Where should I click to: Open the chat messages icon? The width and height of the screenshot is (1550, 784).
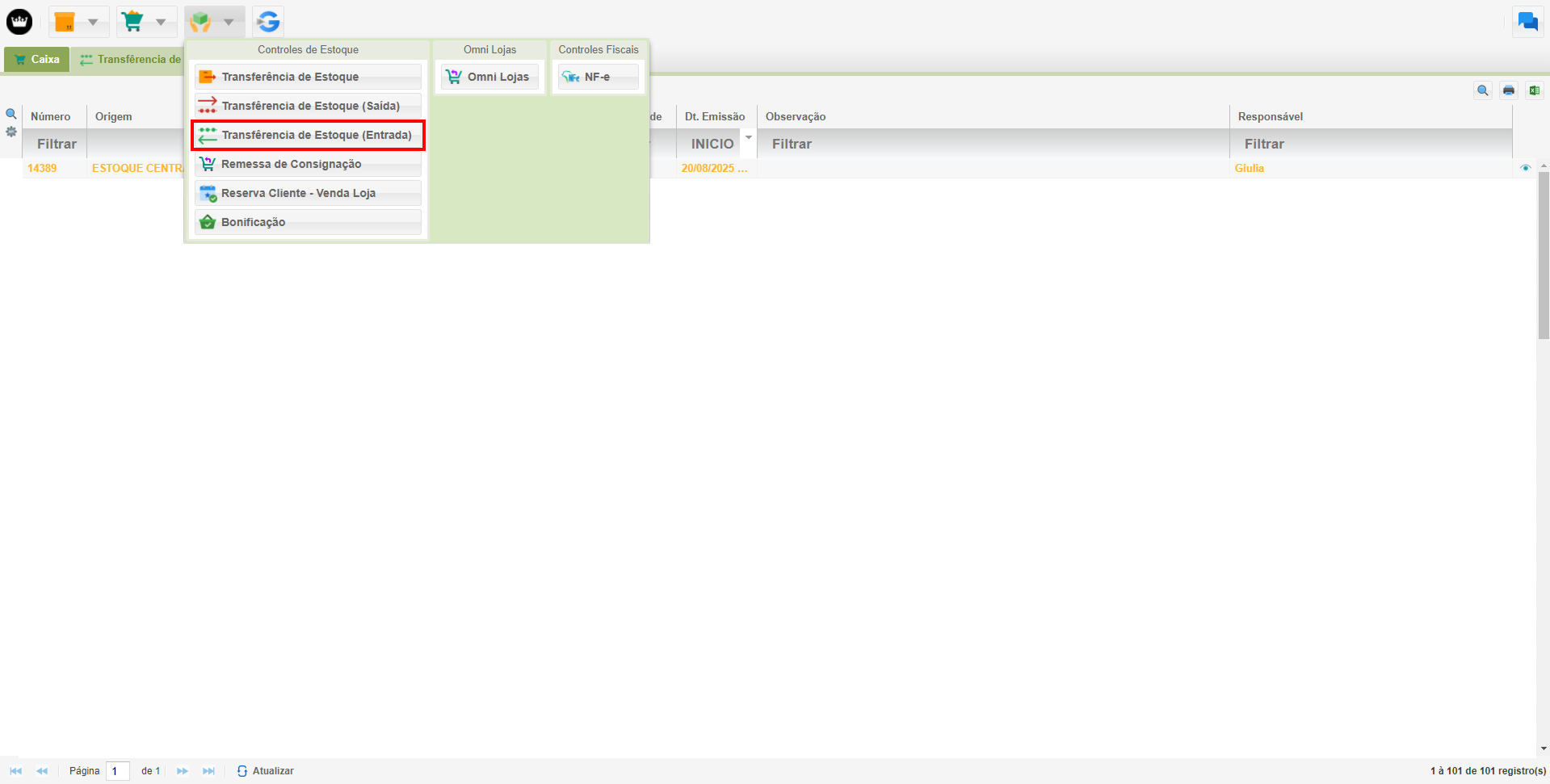click(1527, 22)
